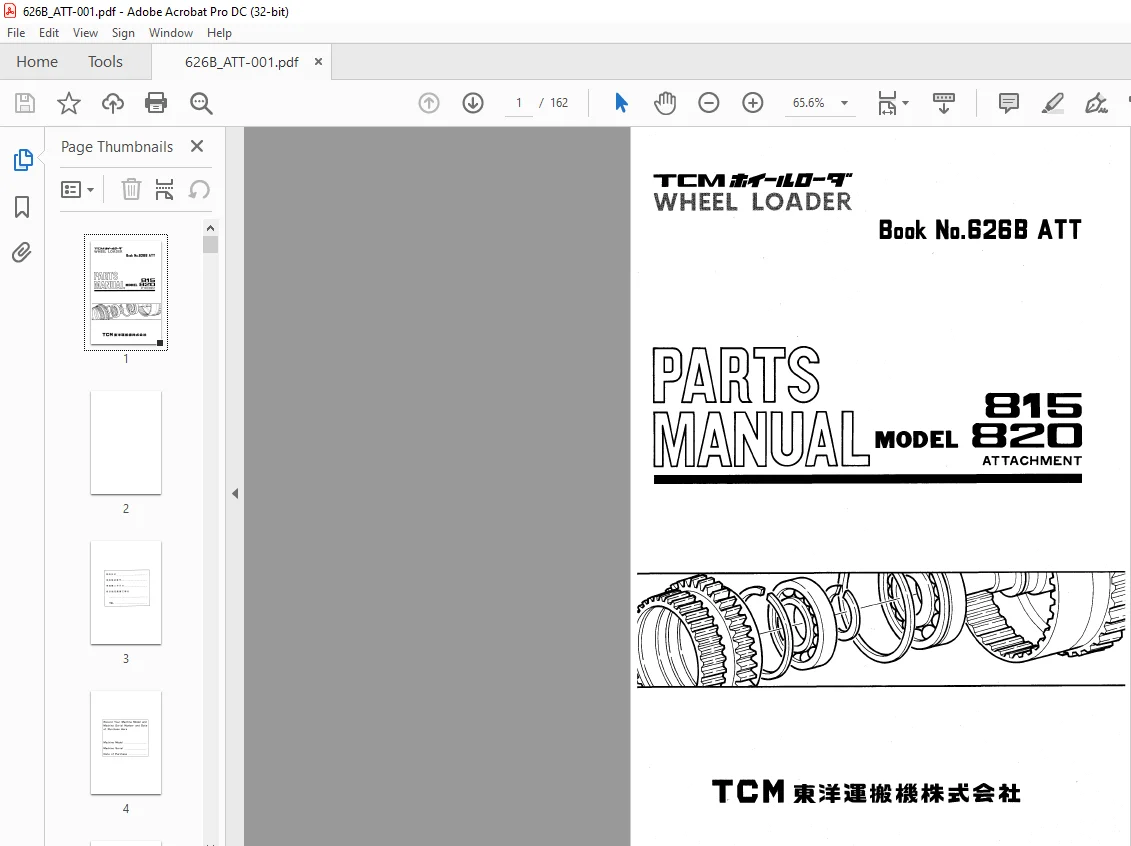Click the Save file icon
Screen dimensions: 1131x846
[x=25, y=103]
